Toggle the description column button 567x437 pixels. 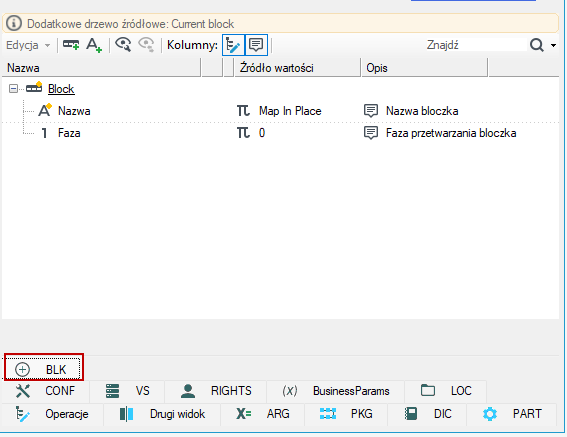(x=256, y=45)
